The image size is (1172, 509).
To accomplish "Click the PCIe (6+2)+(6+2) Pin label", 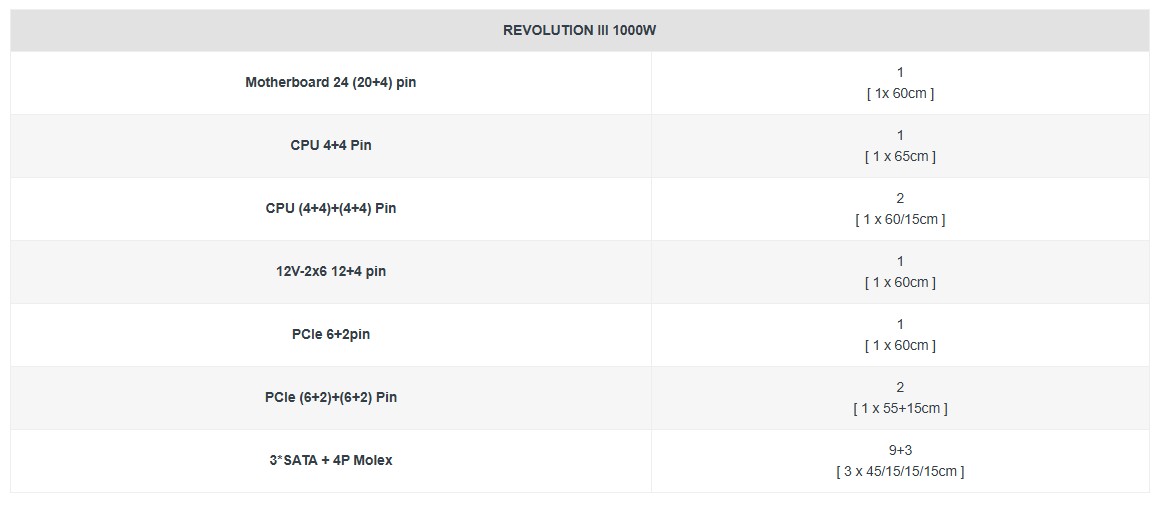I will click(x=330, y=398).
